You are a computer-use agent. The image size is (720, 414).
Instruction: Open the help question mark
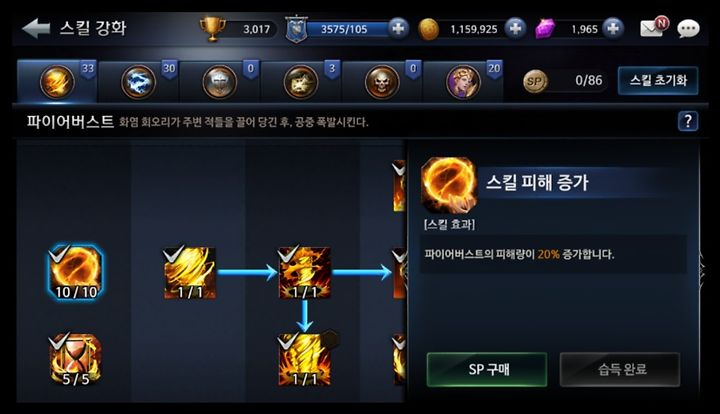coord(687,122)
